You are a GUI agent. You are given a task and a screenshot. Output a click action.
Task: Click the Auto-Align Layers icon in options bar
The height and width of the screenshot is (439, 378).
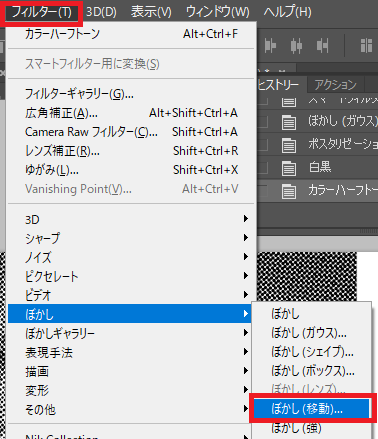(366, 45)
